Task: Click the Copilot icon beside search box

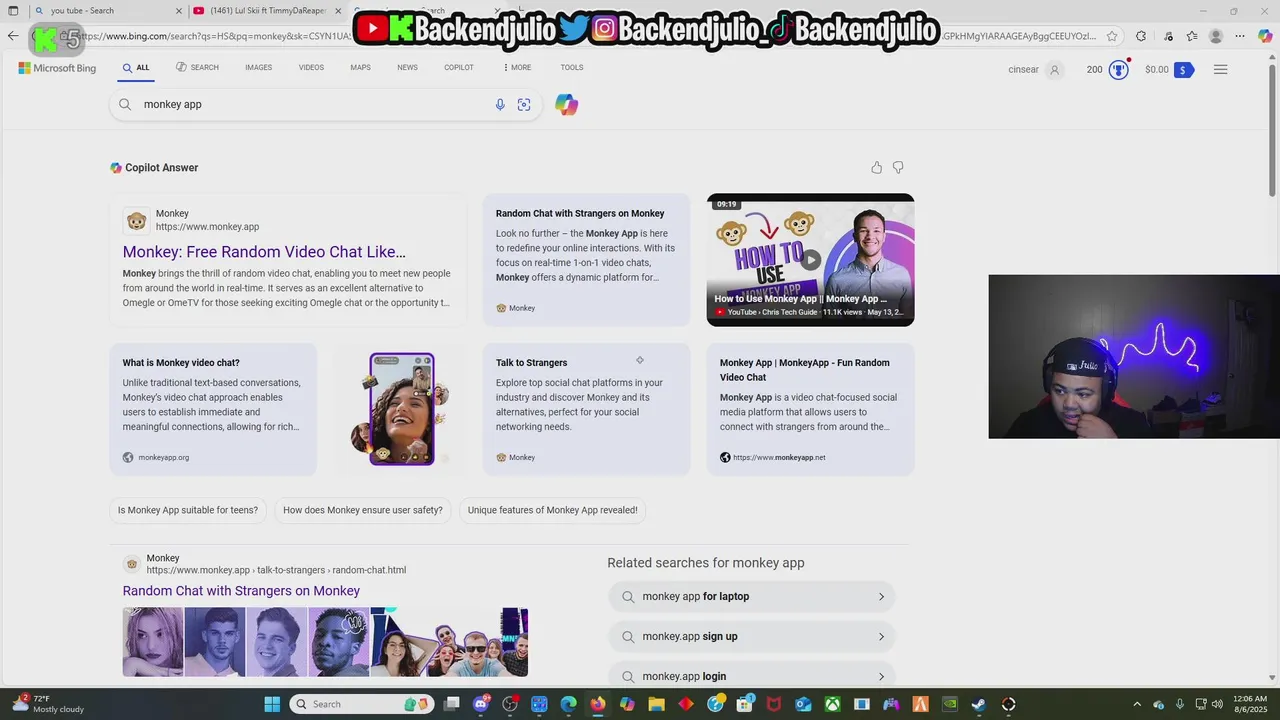Action: [x=567, y=105]
